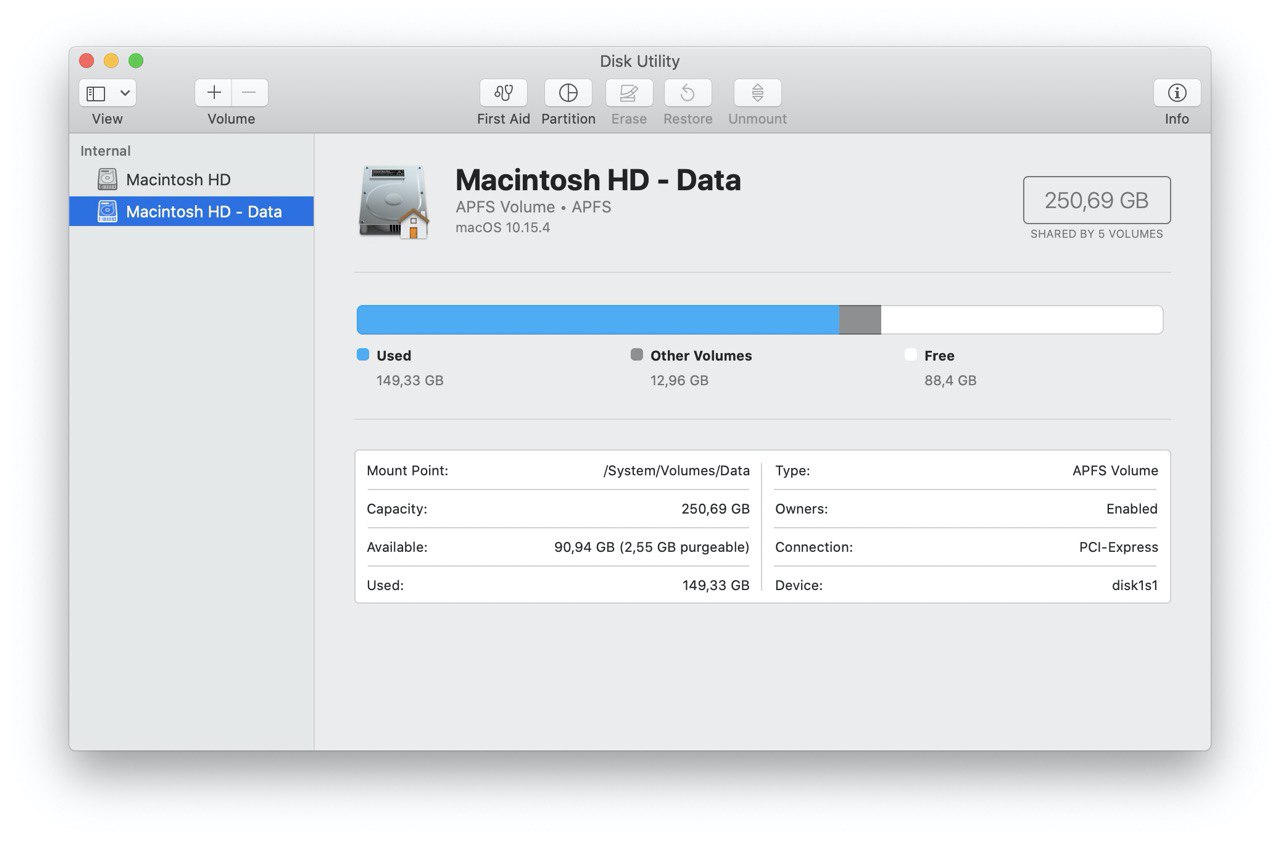
Task: Click the blue Used portion of bar
Action: coord(598,320)
